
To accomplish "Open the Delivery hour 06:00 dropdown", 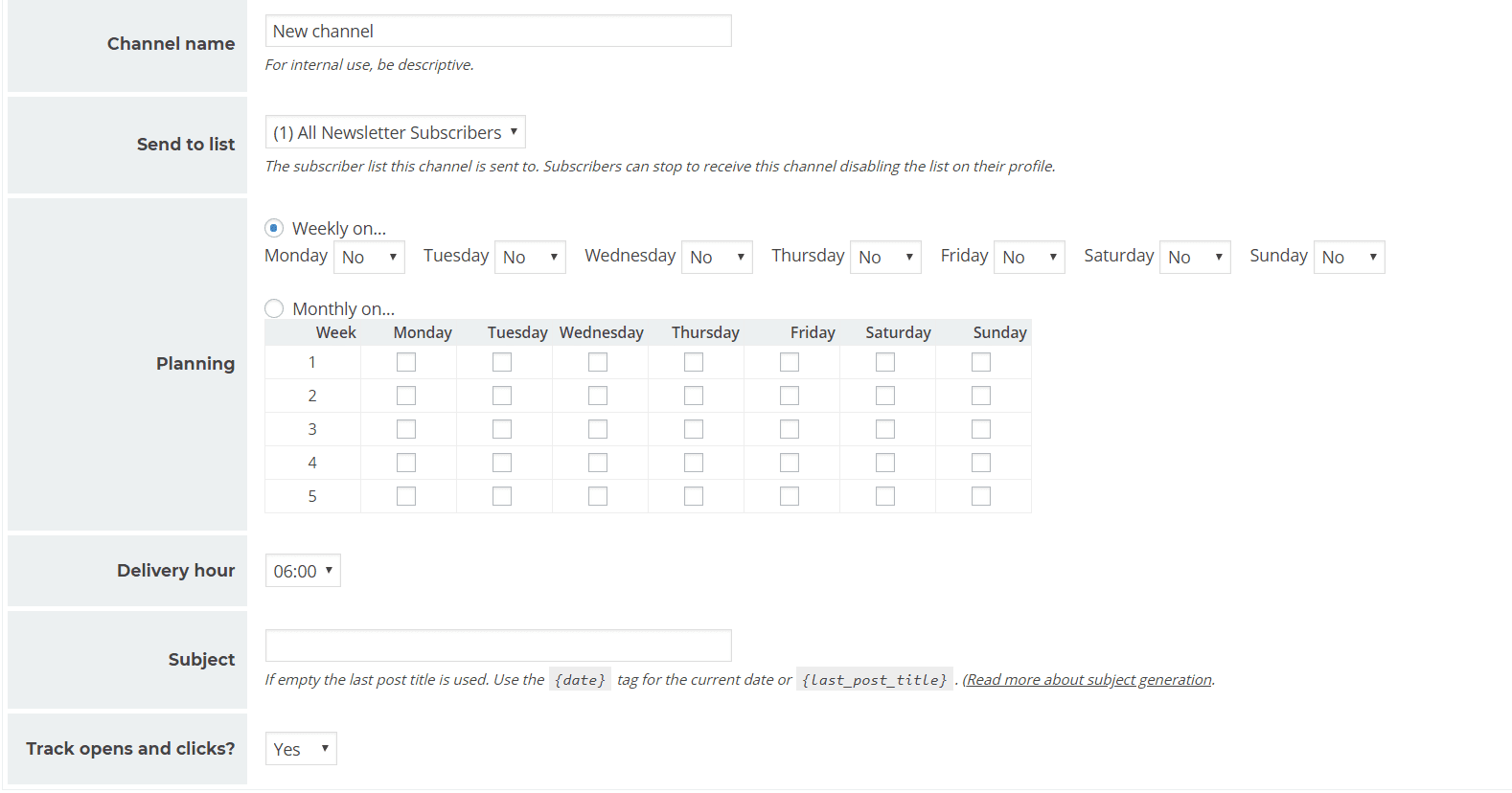I will (303, 571).
